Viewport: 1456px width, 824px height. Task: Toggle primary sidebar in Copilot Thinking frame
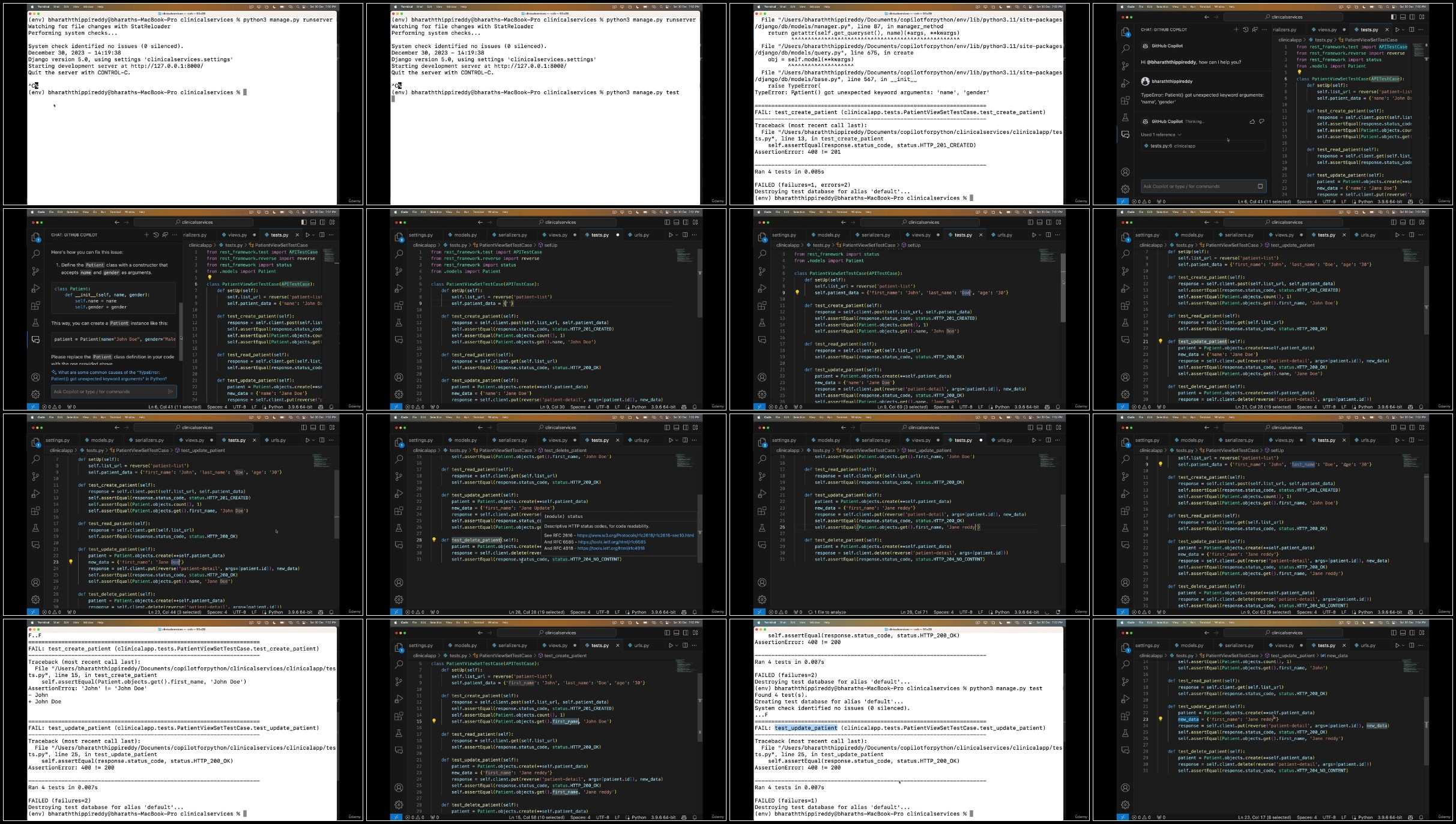click(x=1394, y=17)
